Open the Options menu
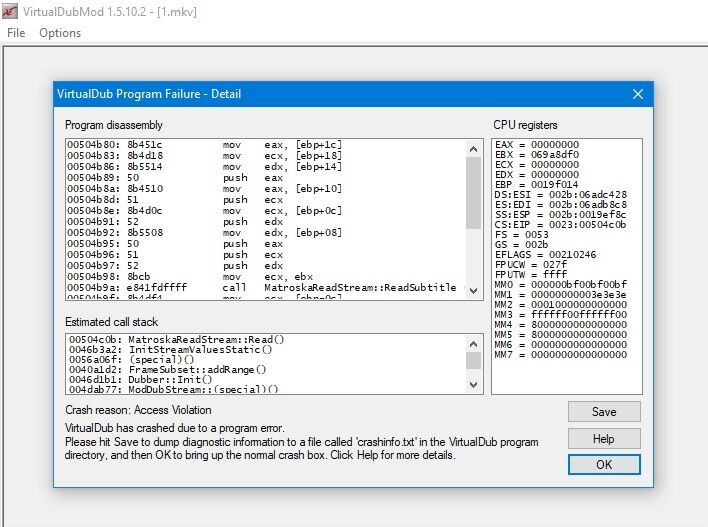The width and height of the screenshot is (708, 527). pos(60,33)
